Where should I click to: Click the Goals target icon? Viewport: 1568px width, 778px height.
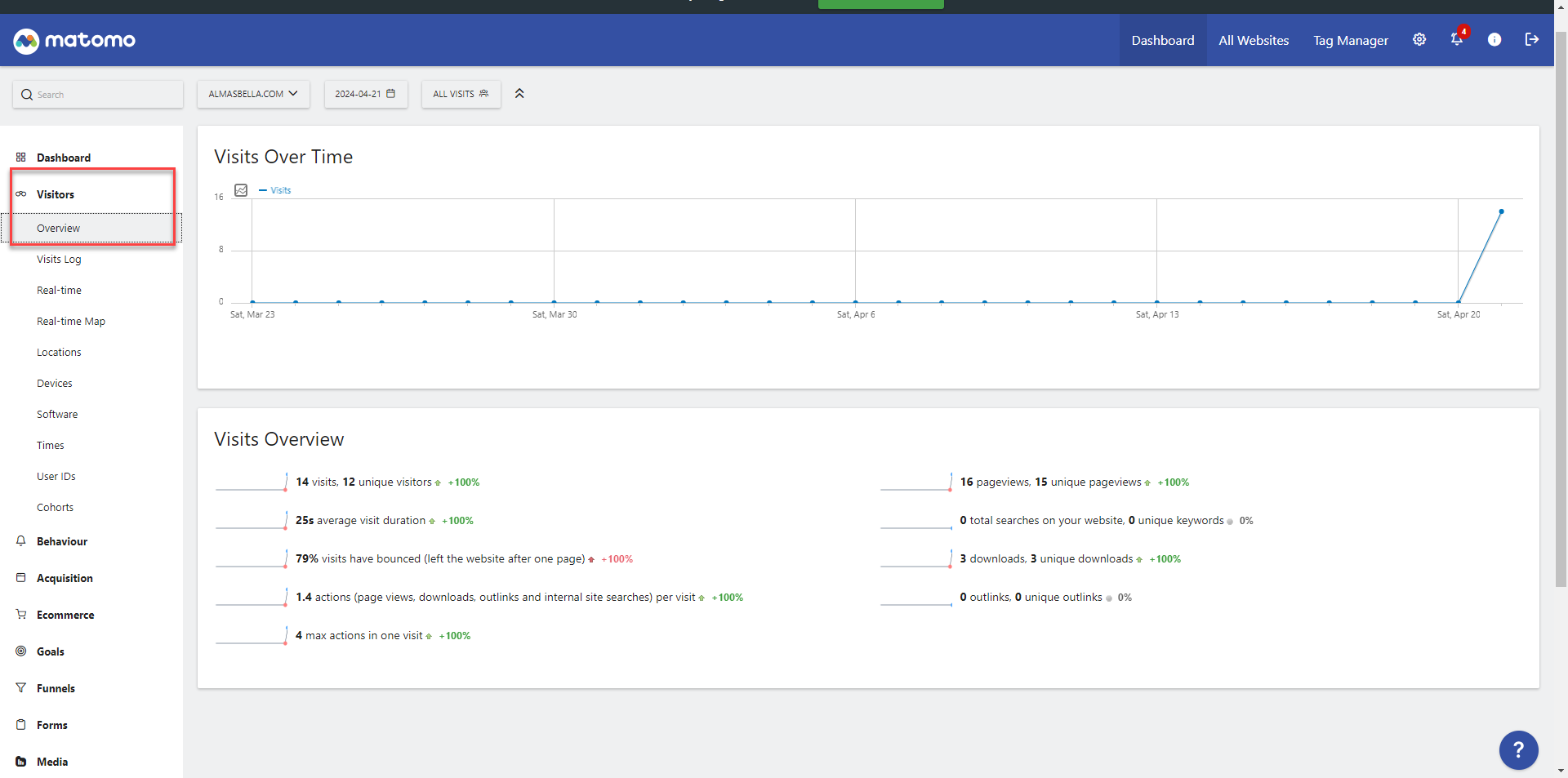(x=21, y=651)
